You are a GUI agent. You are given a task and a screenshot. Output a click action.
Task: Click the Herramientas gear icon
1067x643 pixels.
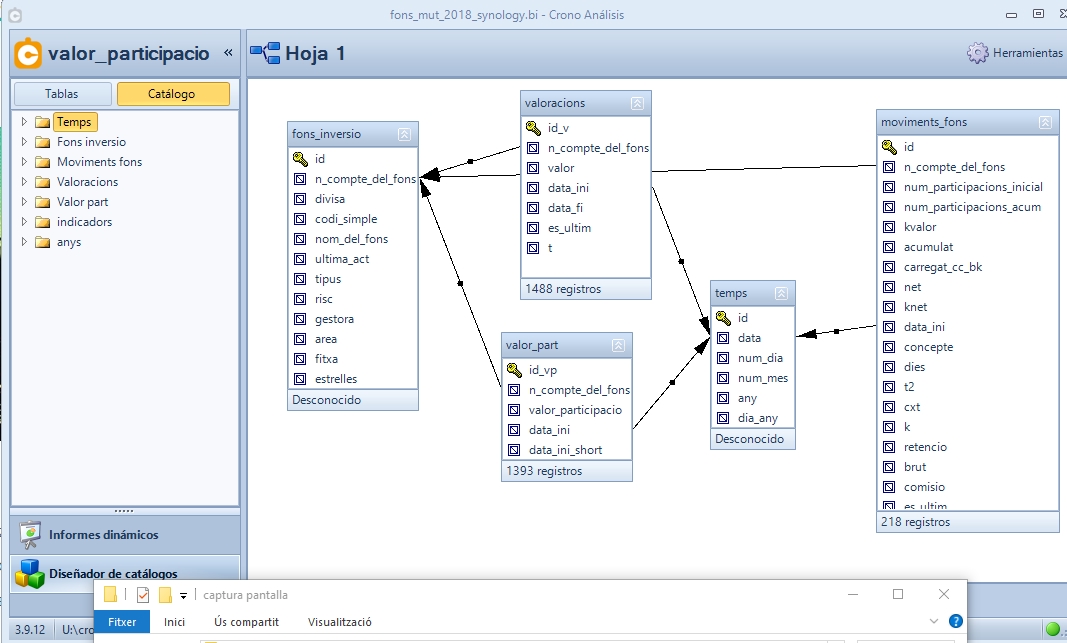(977, 53)
